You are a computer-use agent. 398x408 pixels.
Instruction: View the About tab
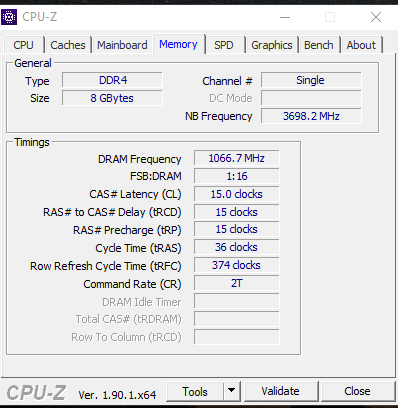(361, 45)
